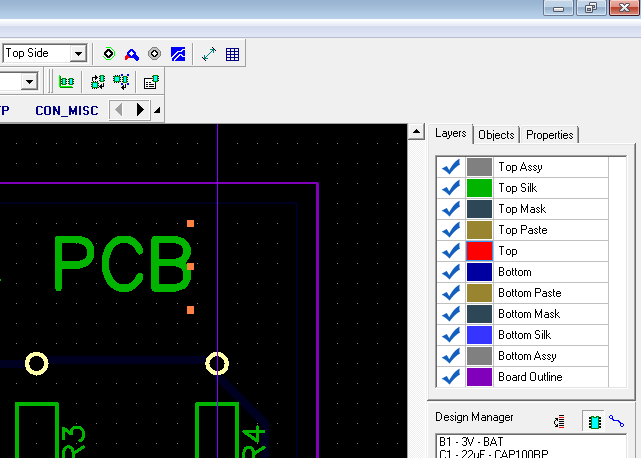The image size is (641, 458).
Task: Click the Refresh list icon in Design Manager
Action: point(559,421)
